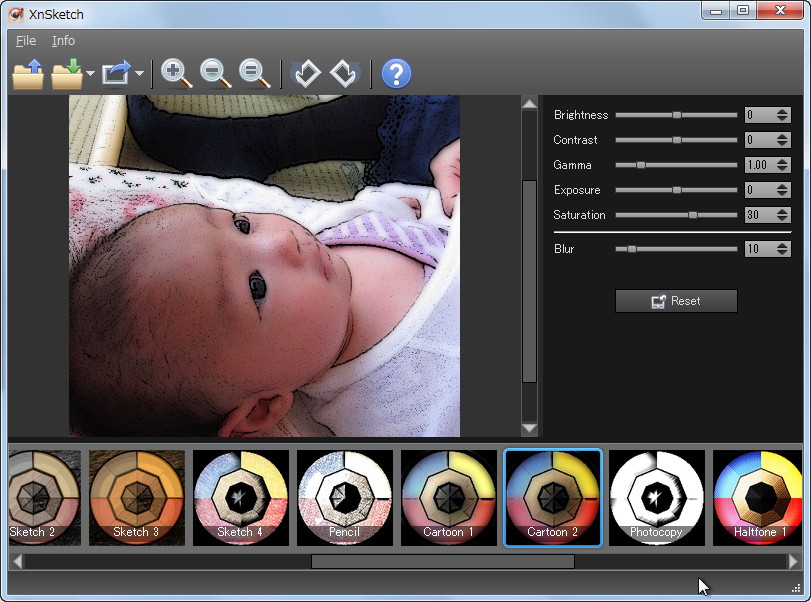
Task: Select the Photocopy effect thumbnail
Action: point(657,498)
